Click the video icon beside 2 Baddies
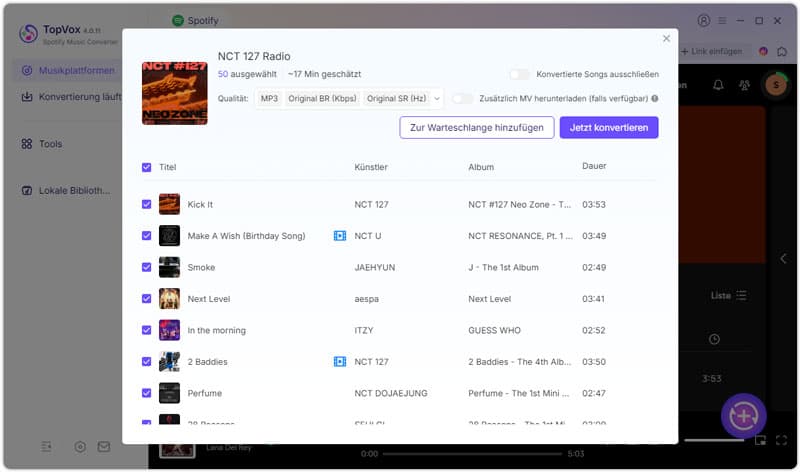 click(340, 362)
